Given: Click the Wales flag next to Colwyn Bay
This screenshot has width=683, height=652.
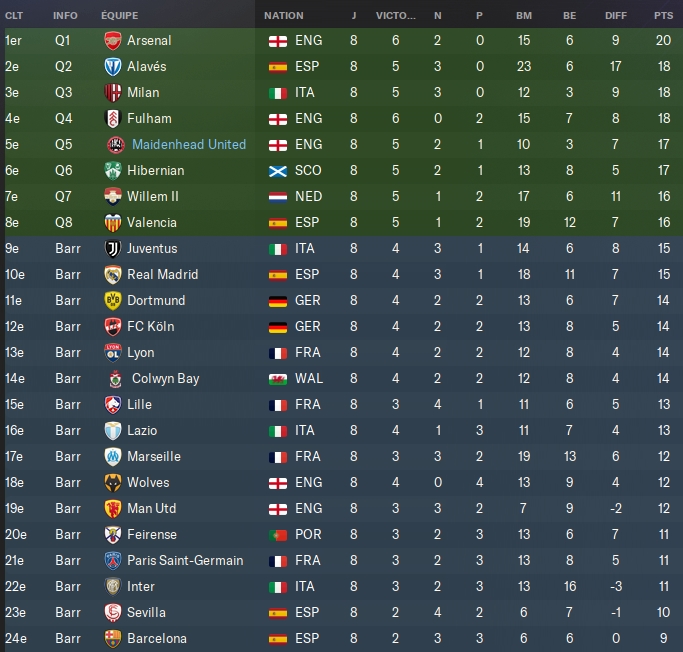Looking at the screenshot, I should [x=278, y=379].
